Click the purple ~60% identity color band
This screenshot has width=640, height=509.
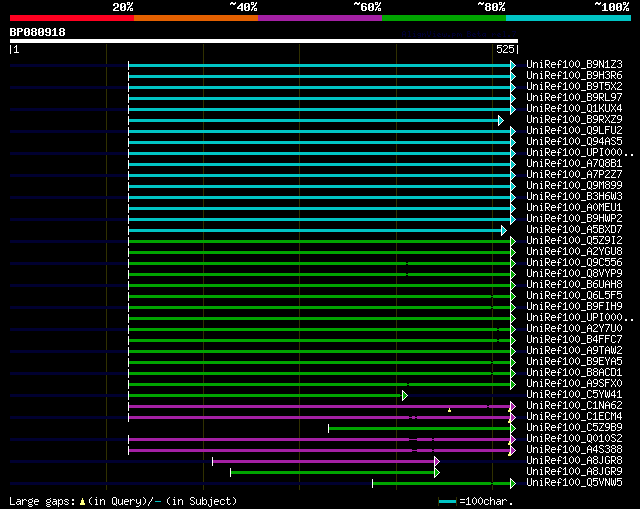(x=320, y=18)
